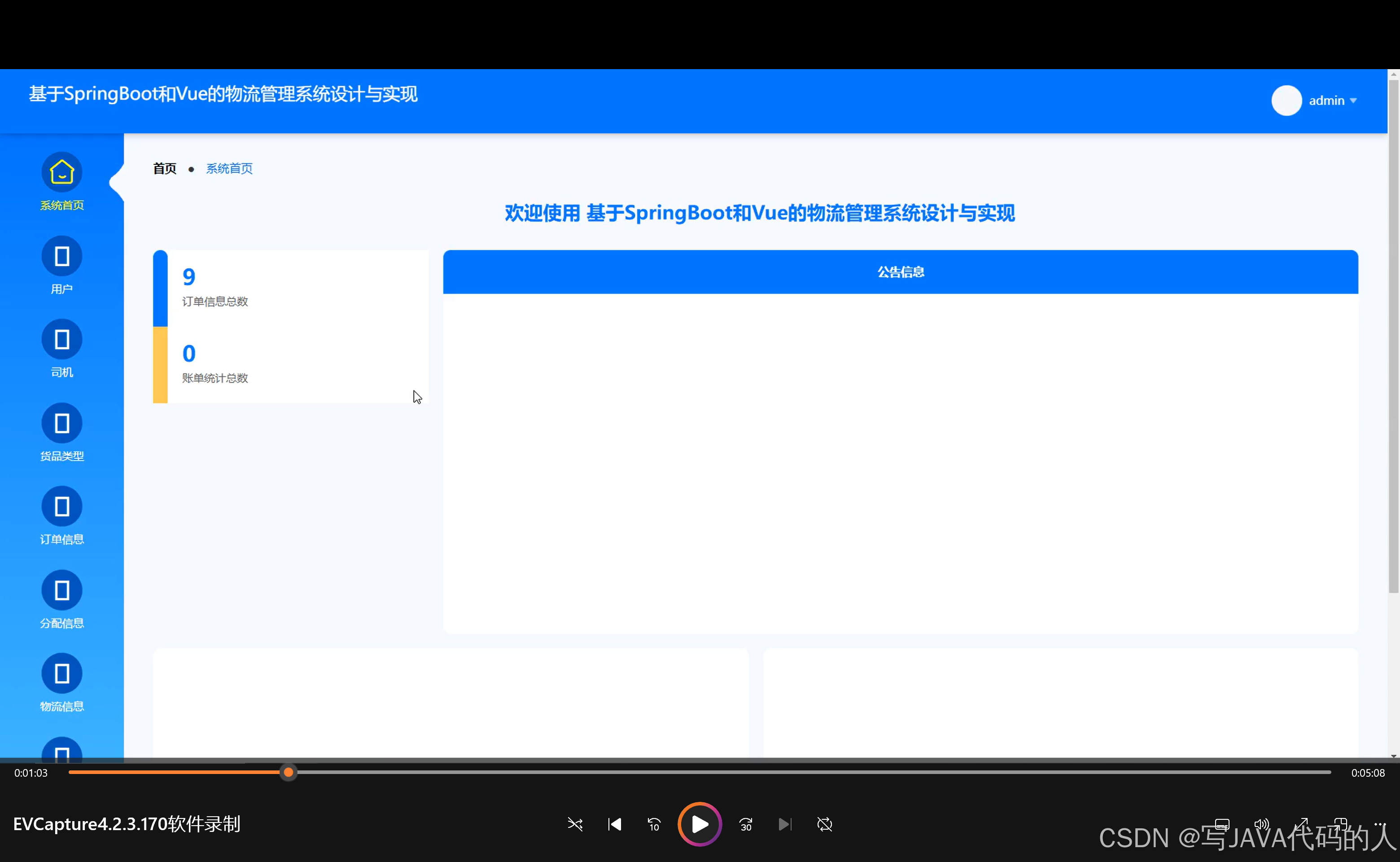Viewport: 1400px width, 862px height.
Task: Click the total duration 0:05:08
Action: point(1368,773)
